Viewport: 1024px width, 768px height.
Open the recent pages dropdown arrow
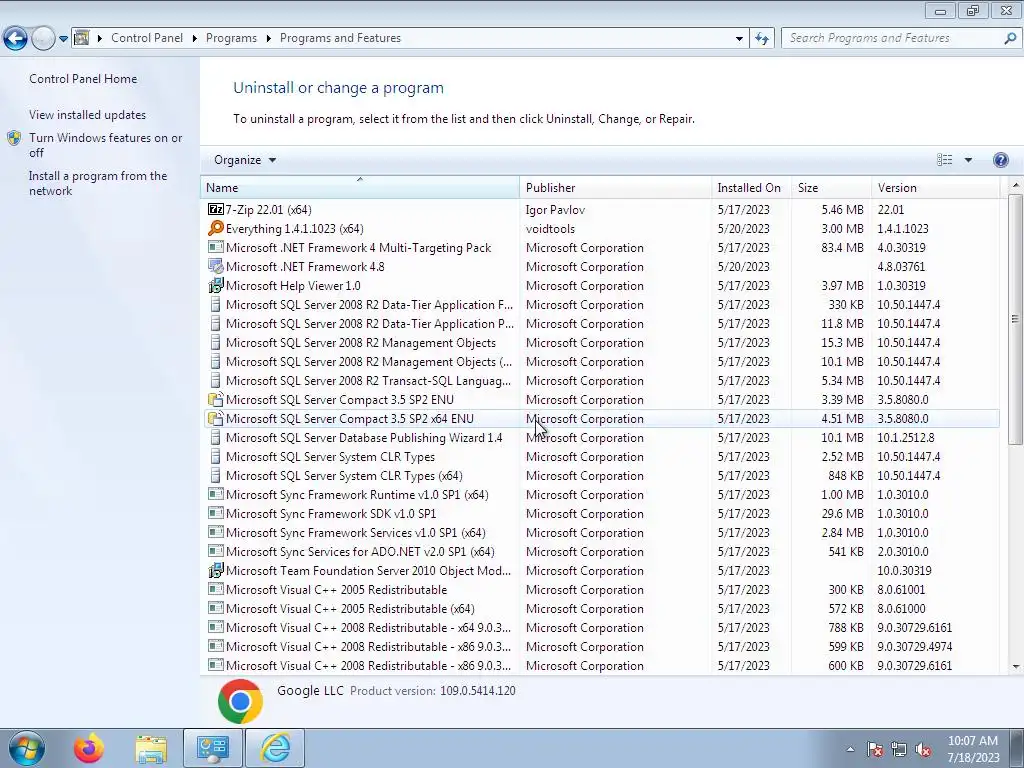pos(63,39)
